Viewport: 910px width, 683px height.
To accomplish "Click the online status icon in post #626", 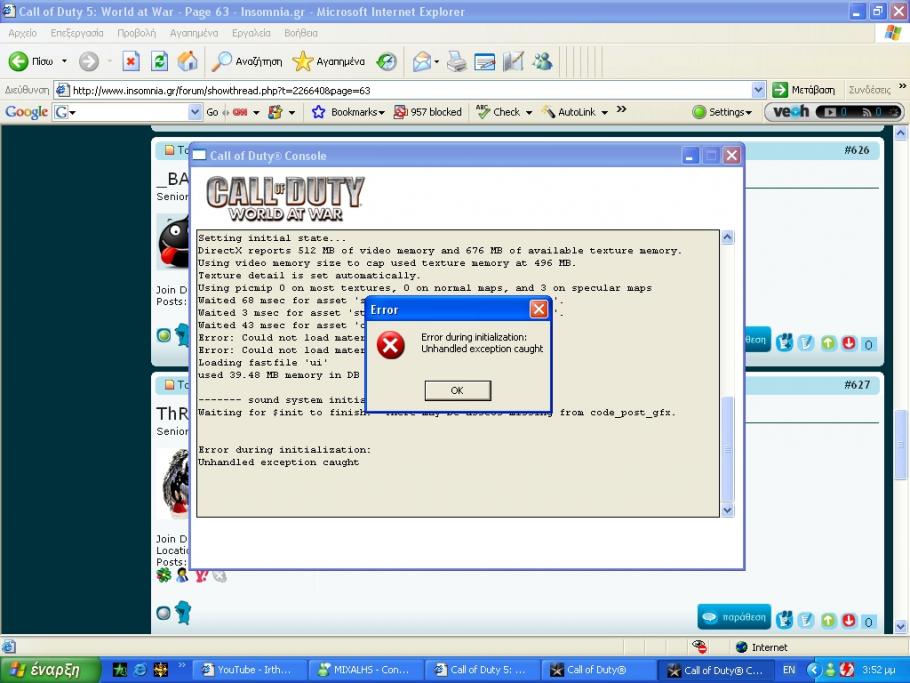I will (x=164, y=335).
